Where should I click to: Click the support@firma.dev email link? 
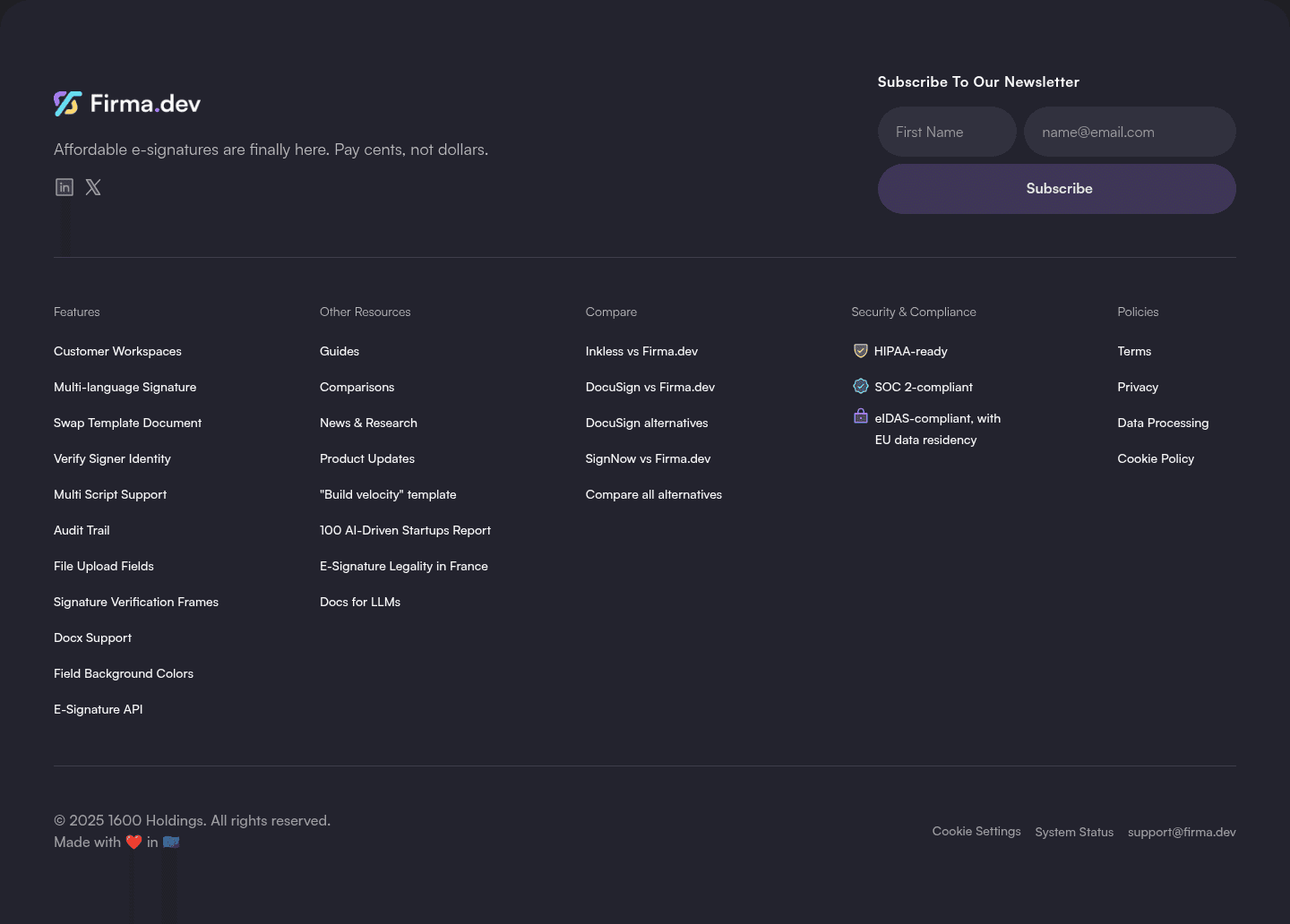1182,832
